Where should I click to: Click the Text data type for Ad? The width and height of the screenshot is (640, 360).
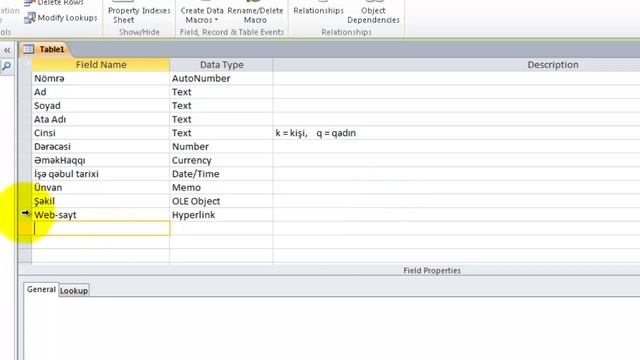coord(221,92)
